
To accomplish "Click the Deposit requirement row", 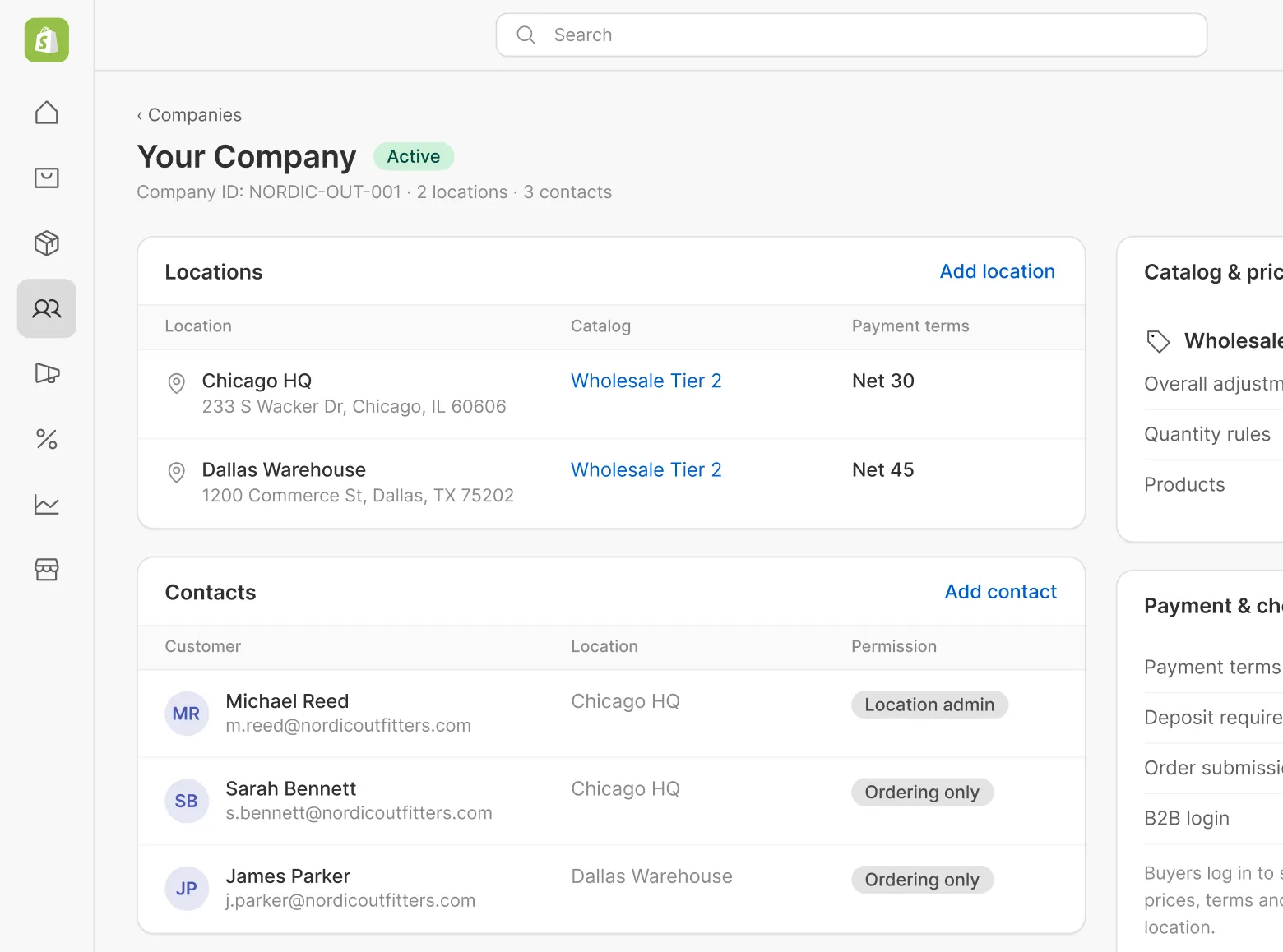I will coord(1213,718).
